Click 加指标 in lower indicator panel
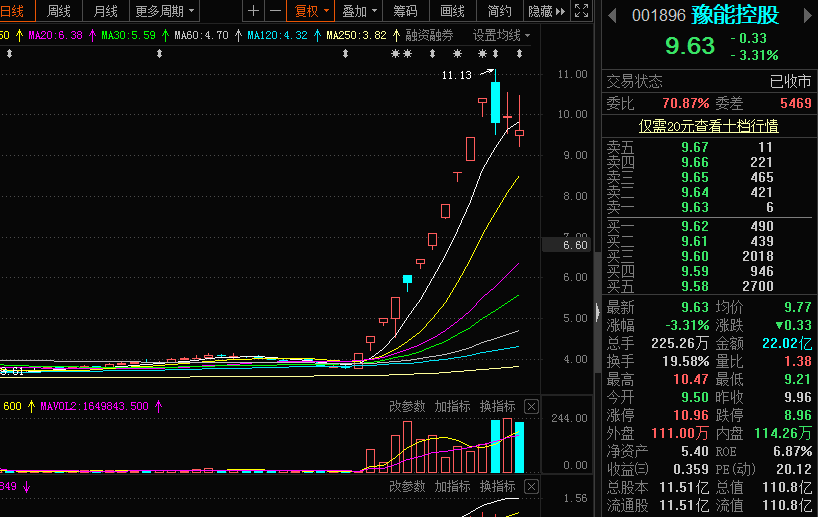Viewport: 818px width, 517px height. (x=452, y=487)
